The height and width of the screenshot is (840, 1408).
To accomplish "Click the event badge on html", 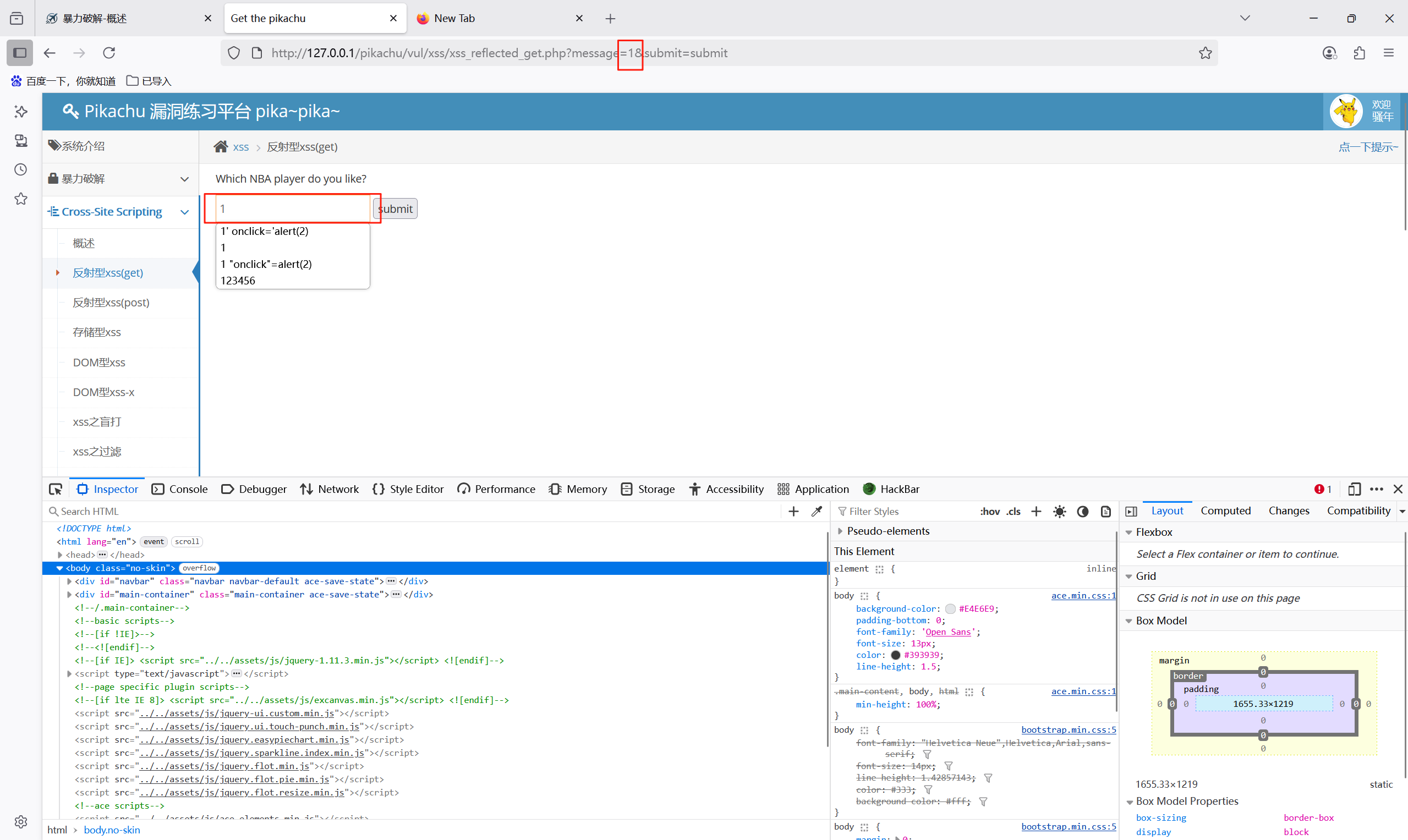I will (154, 542).
